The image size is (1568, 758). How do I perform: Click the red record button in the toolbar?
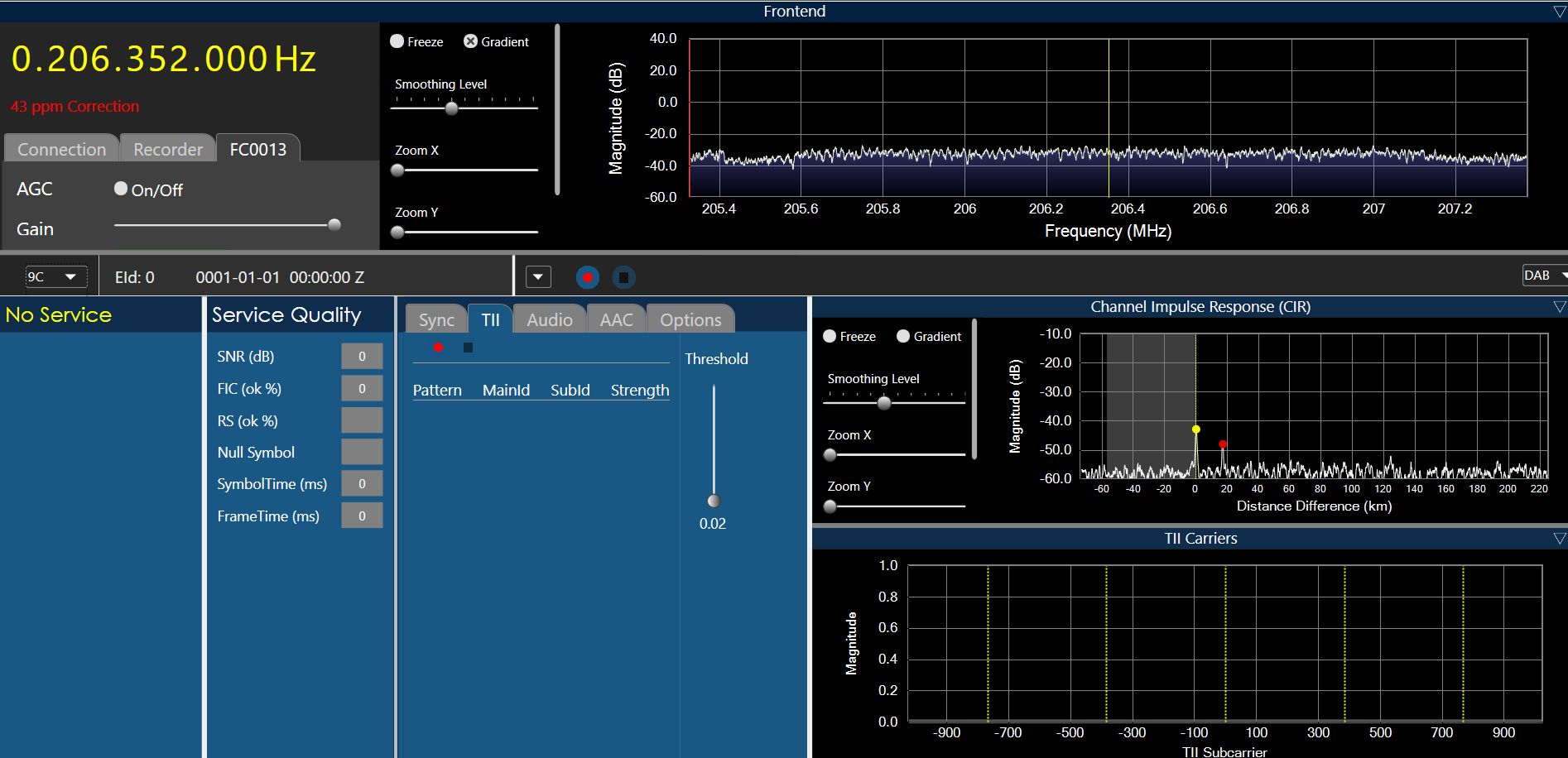[587, 277]
